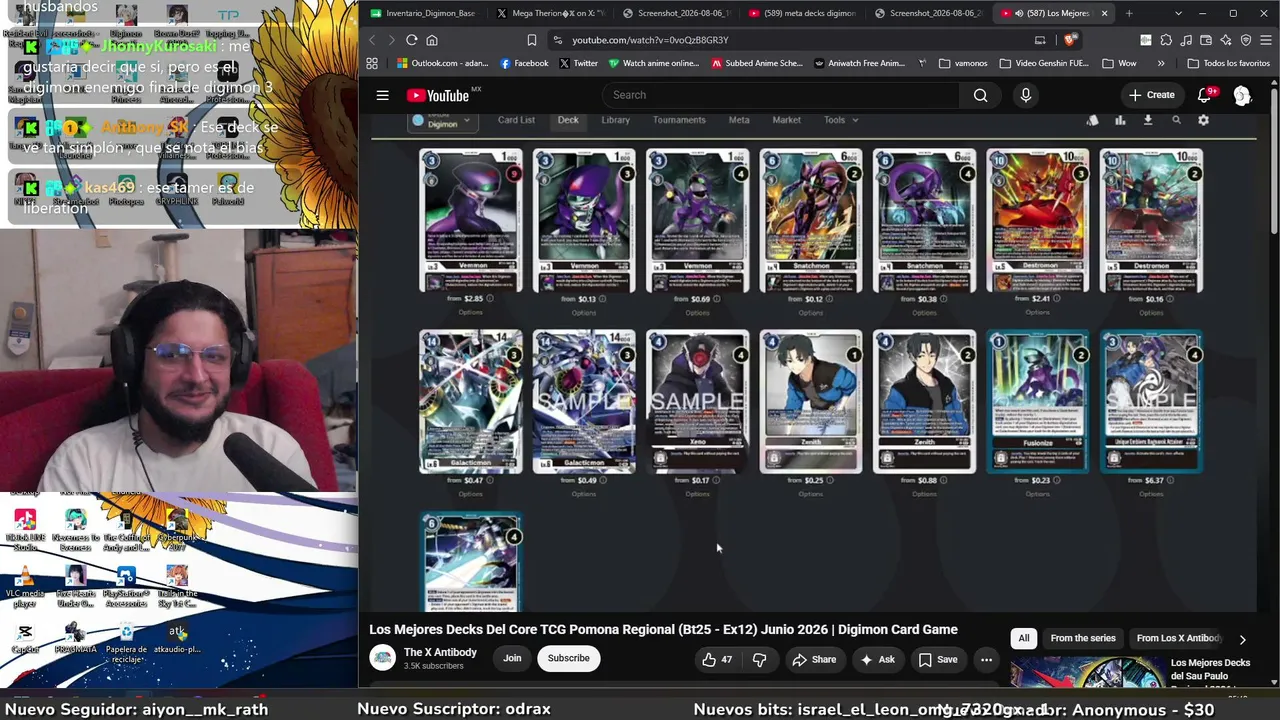
Task: Switch to the Inventario_Digimon_Base tab
Action: tap(422, 13)
